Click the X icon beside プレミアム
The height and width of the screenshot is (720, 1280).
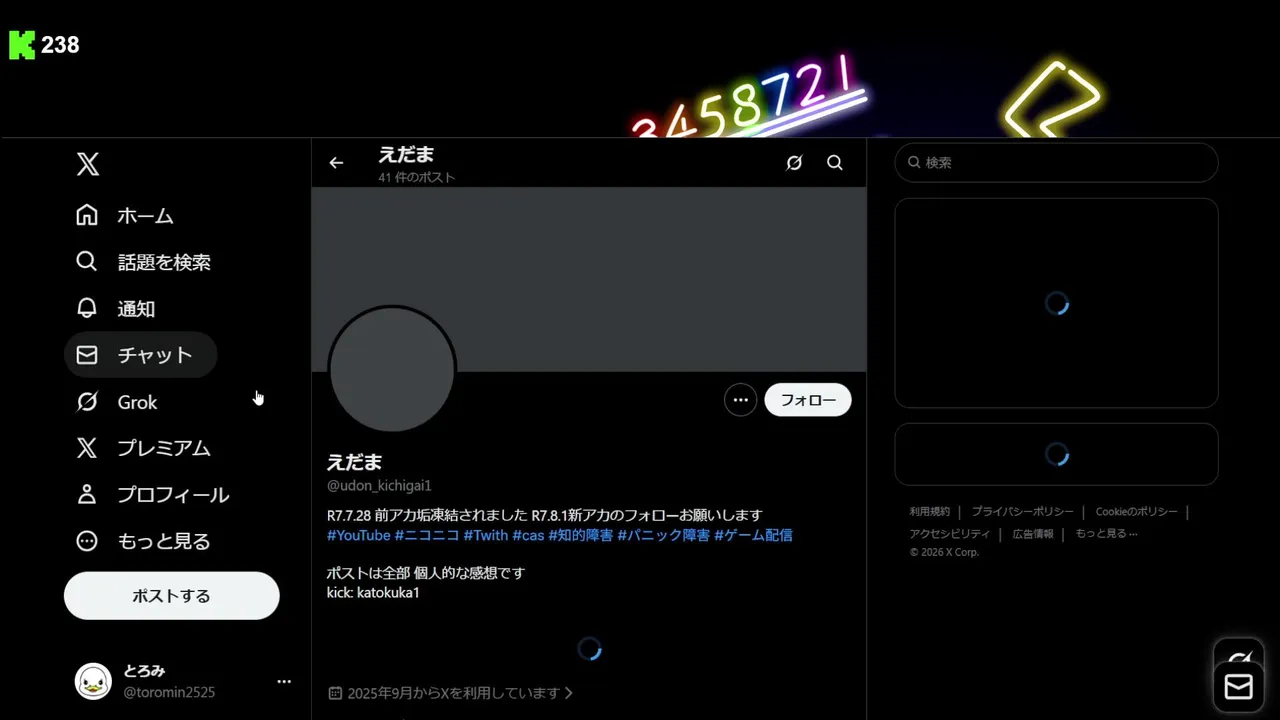coord(87,448)
